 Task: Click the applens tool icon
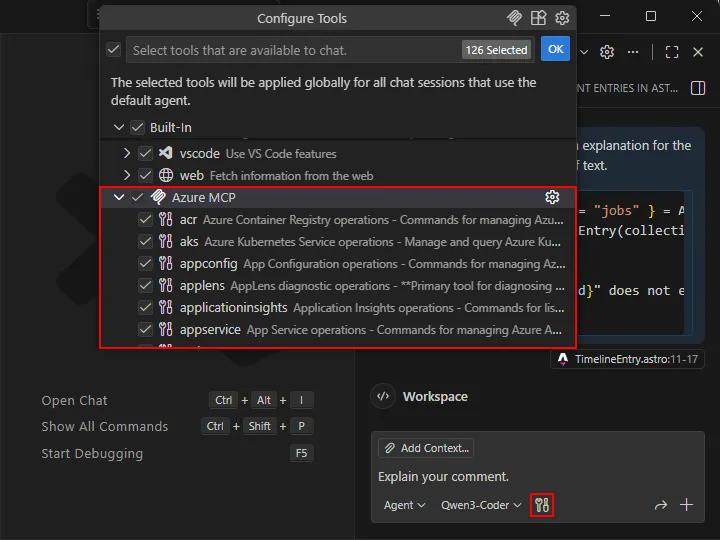[x=166, y=285]
